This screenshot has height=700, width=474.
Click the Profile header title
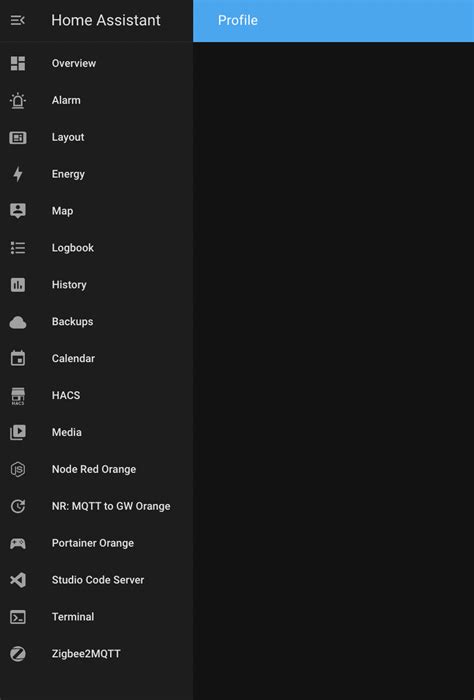tap(237, 20)
